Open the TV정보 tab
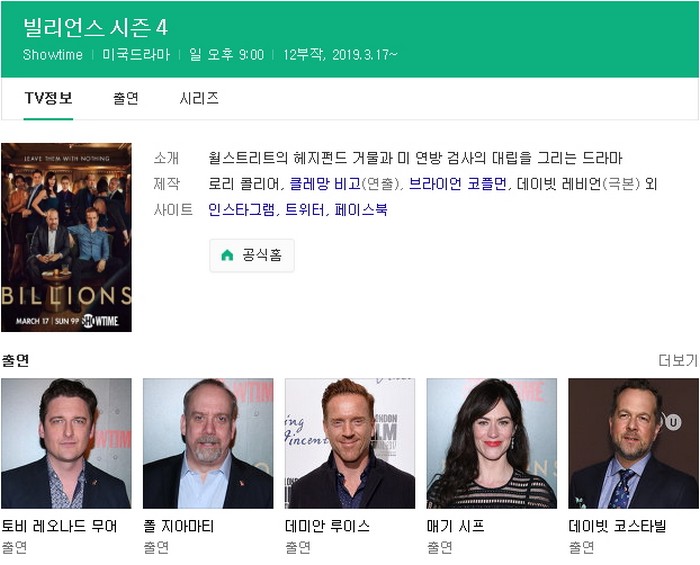700x565 pixels. (48, 98)
